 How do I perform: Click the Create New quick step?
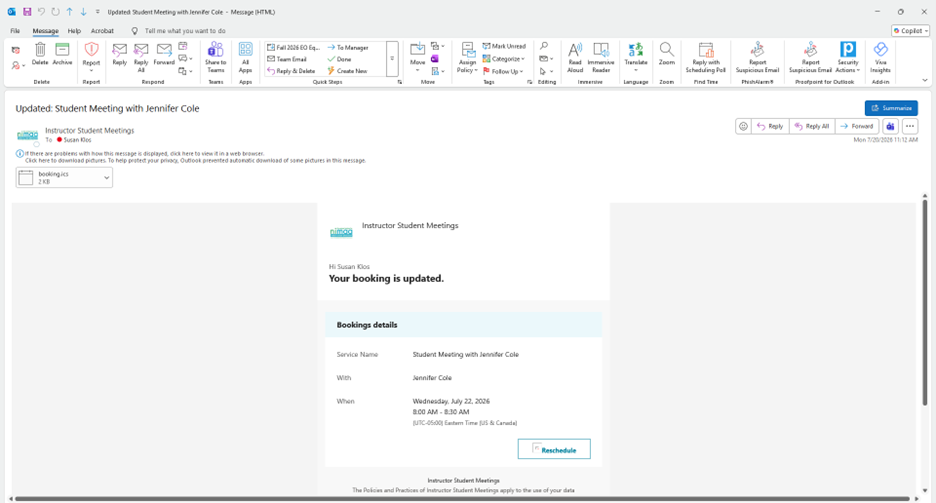(347, 71)
